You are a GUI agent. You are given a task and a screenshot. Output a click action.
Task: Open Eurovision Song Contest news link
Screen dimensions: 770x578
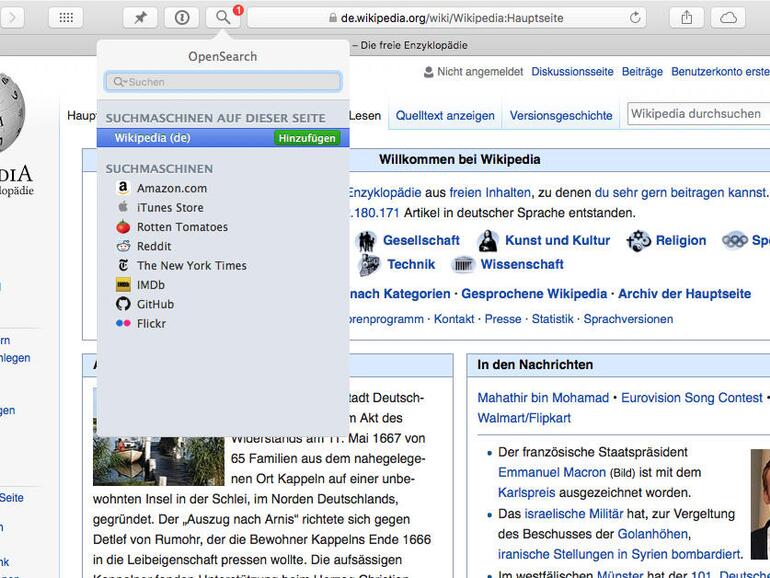click(692, 398)
